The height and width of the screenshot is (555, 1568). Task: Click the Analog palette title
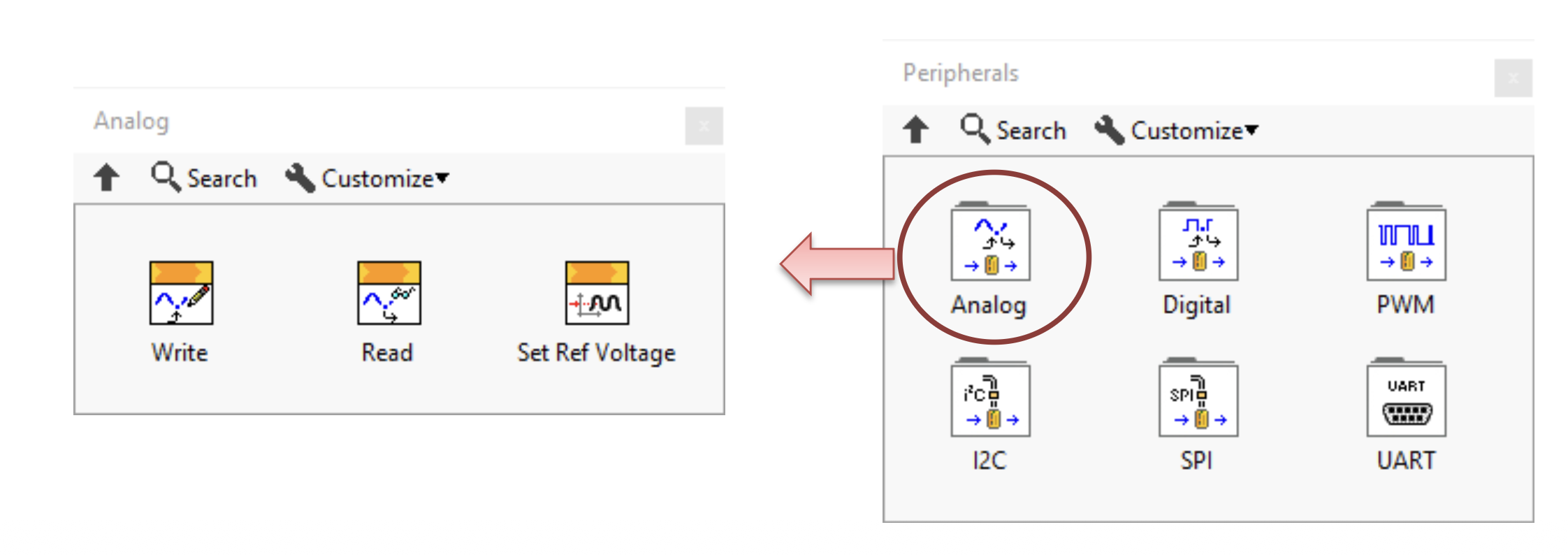[x=131, y=122]
